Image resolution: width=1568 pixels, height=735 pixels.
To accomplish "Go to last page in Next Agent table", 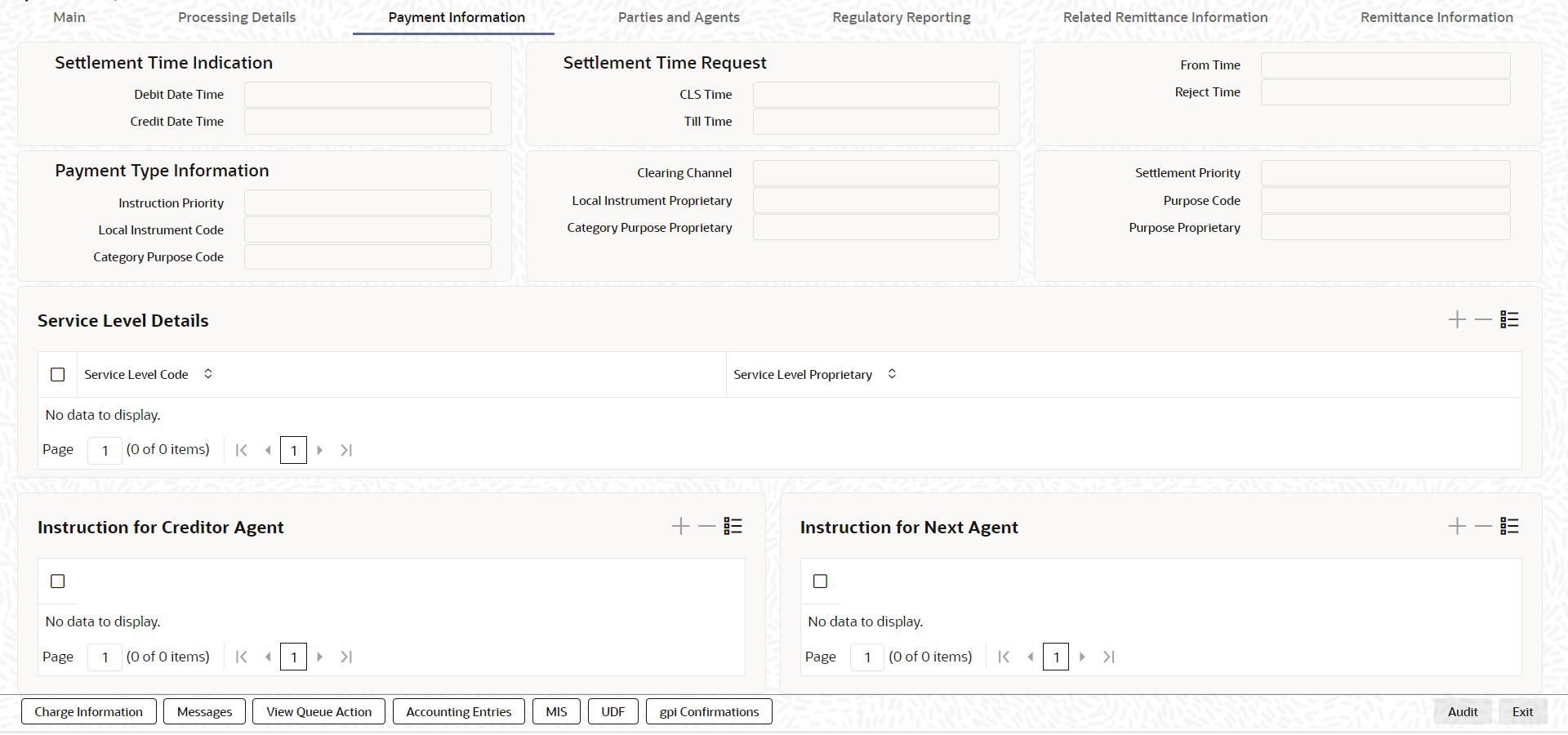I will 1109,657.
